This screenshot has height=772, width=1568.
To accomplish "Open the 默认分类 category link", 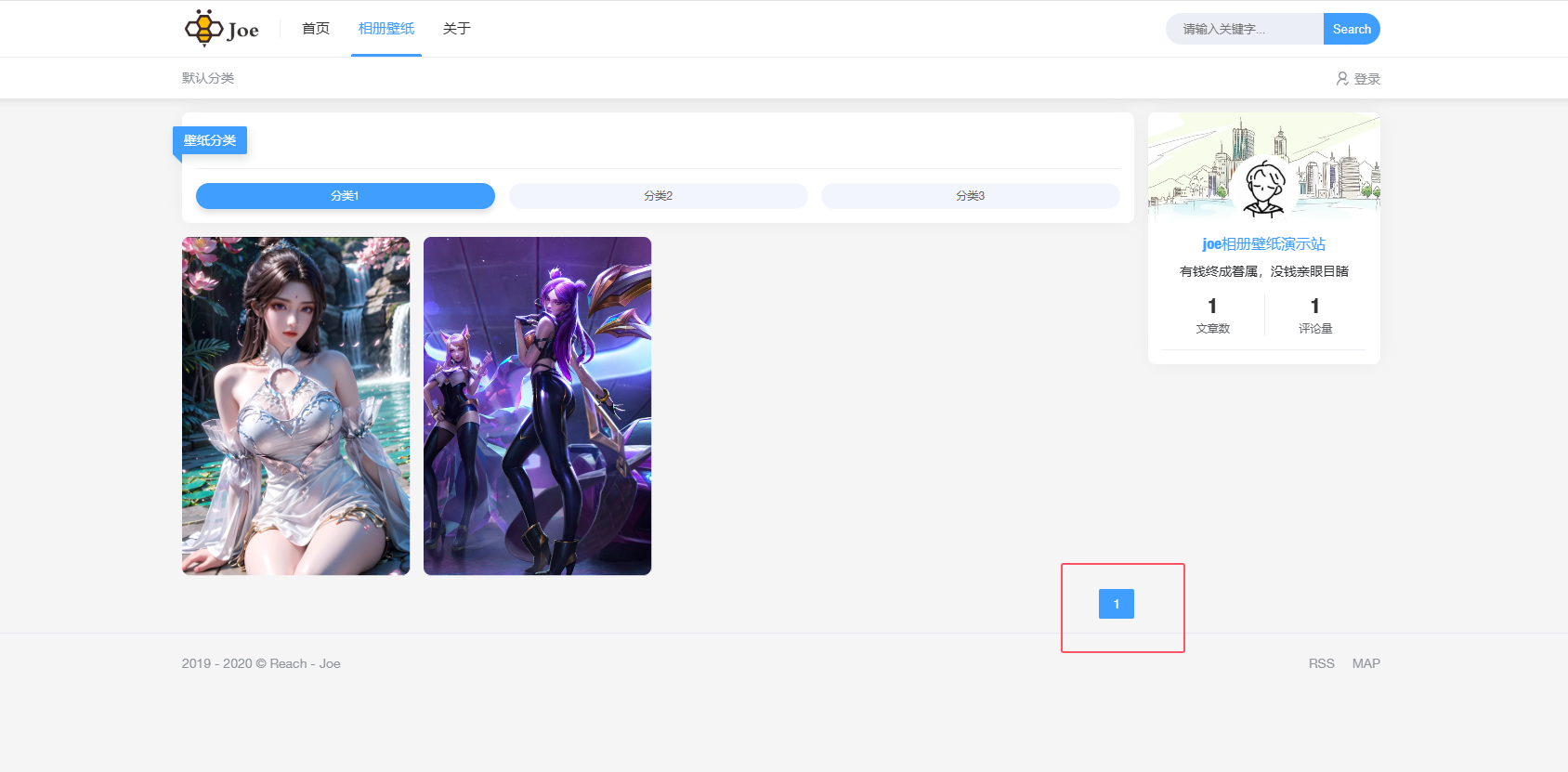I will pyautogui.click(x=208, y=78).
